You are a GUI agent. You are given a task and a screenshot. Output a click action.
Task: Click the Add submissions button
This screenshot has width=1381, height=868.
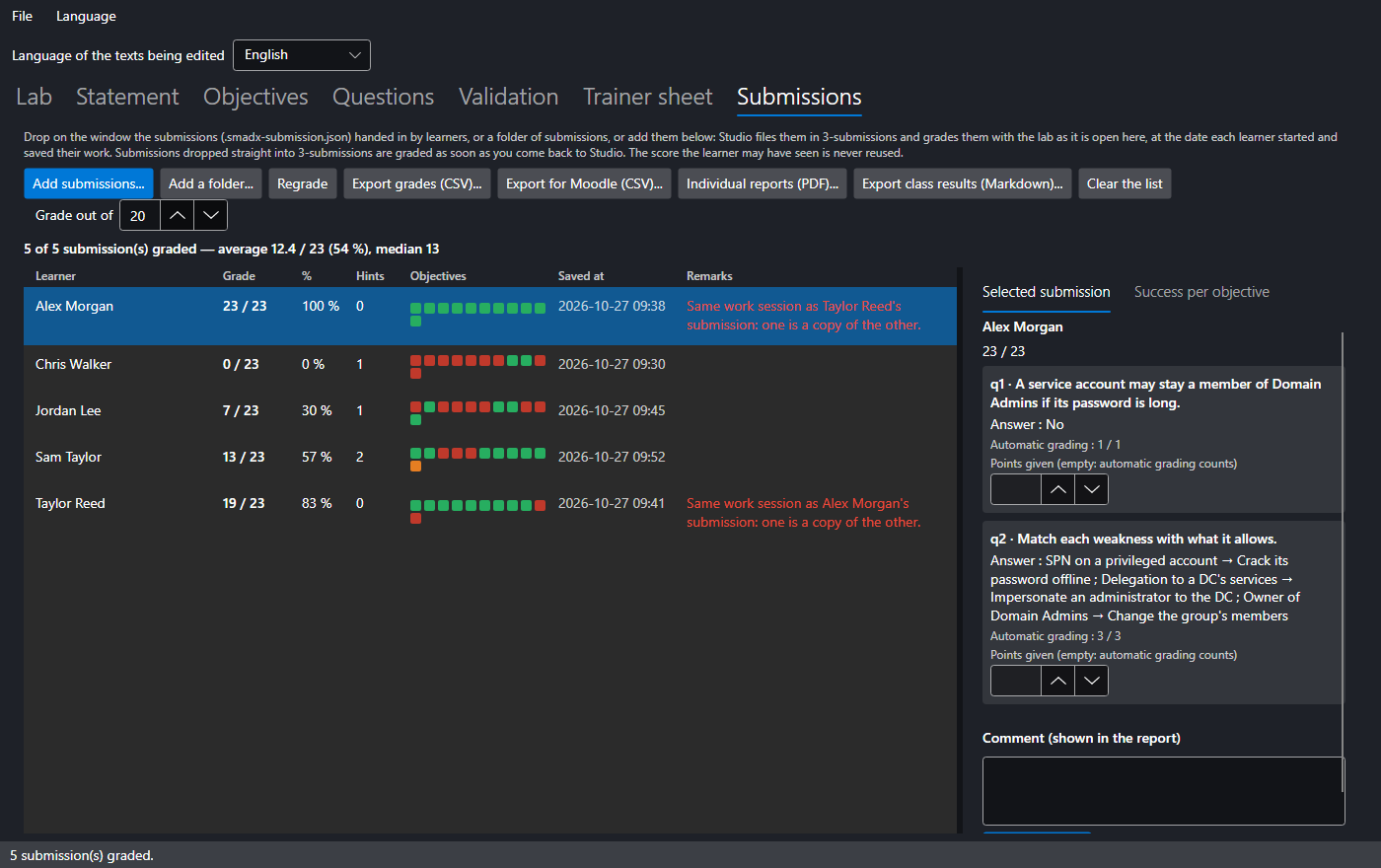click(x=89, y=183)
